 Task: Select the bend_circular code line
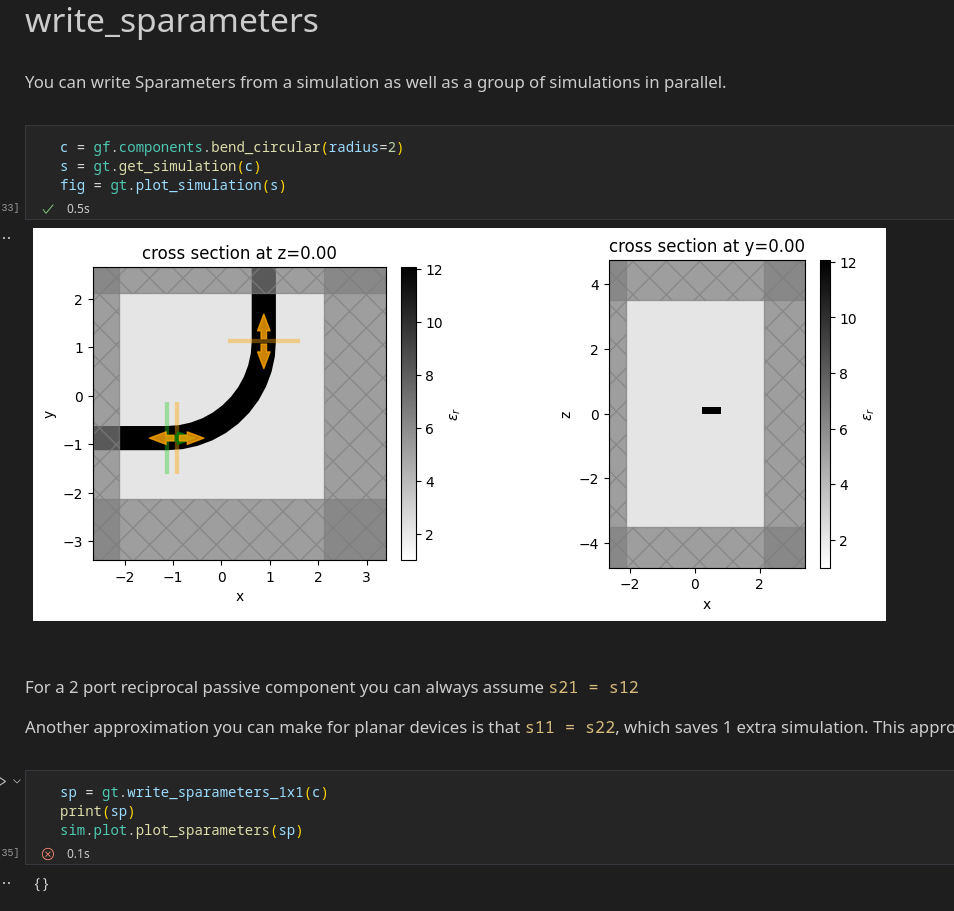[230, 147]
